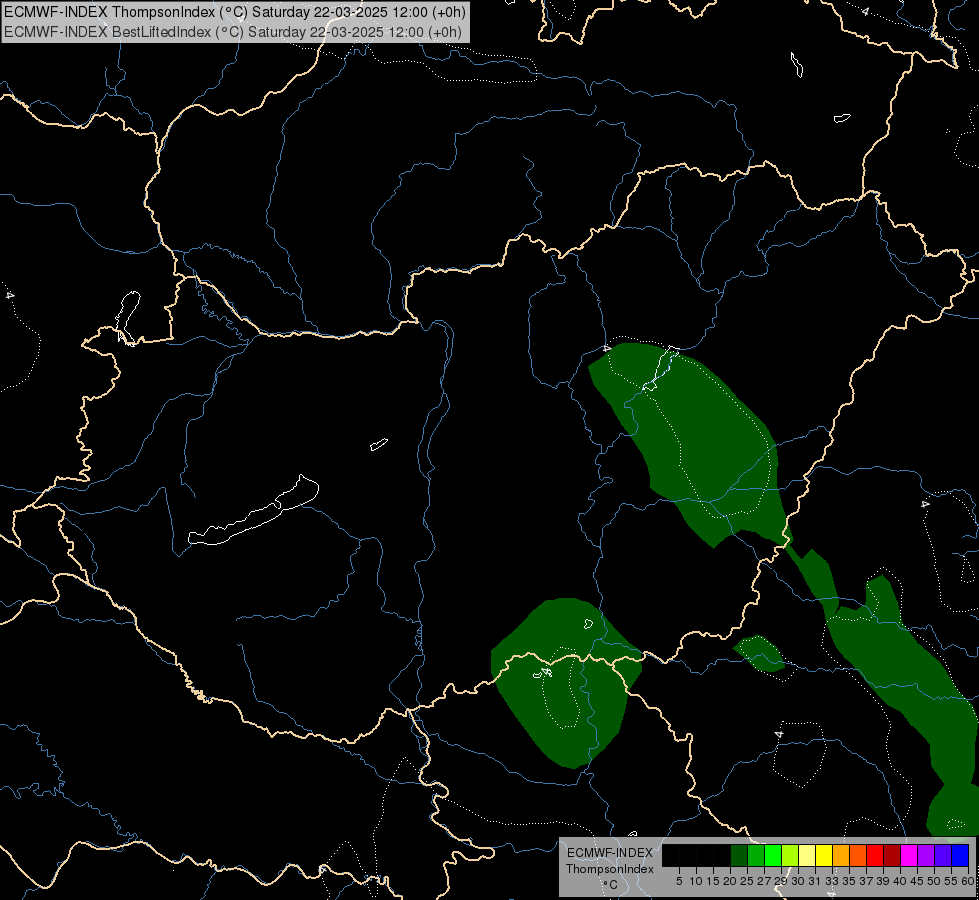Click legend tick value '39'
The height and width of the screenshot is (900, 979).
tap(883, 881)
